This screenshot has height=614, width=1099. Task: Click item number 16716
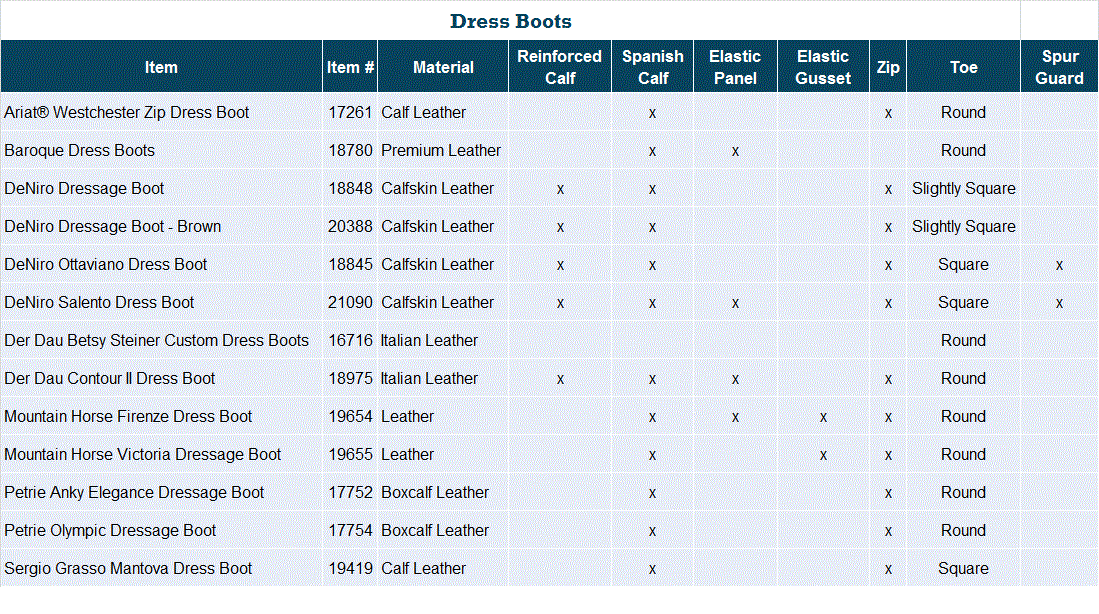click(350, 340)
